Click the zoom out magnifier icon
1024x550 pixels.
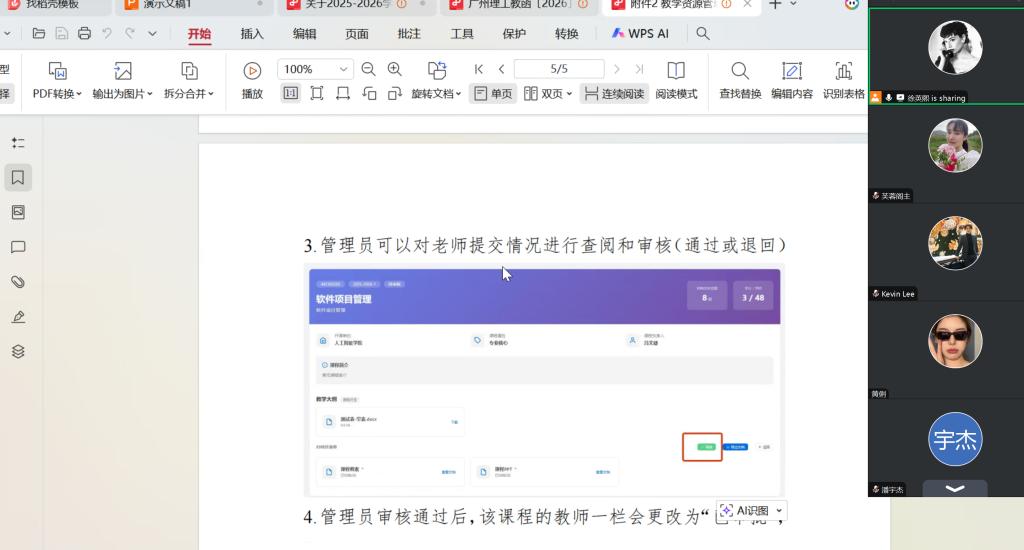pyautogui.click(x=368, y=69)
